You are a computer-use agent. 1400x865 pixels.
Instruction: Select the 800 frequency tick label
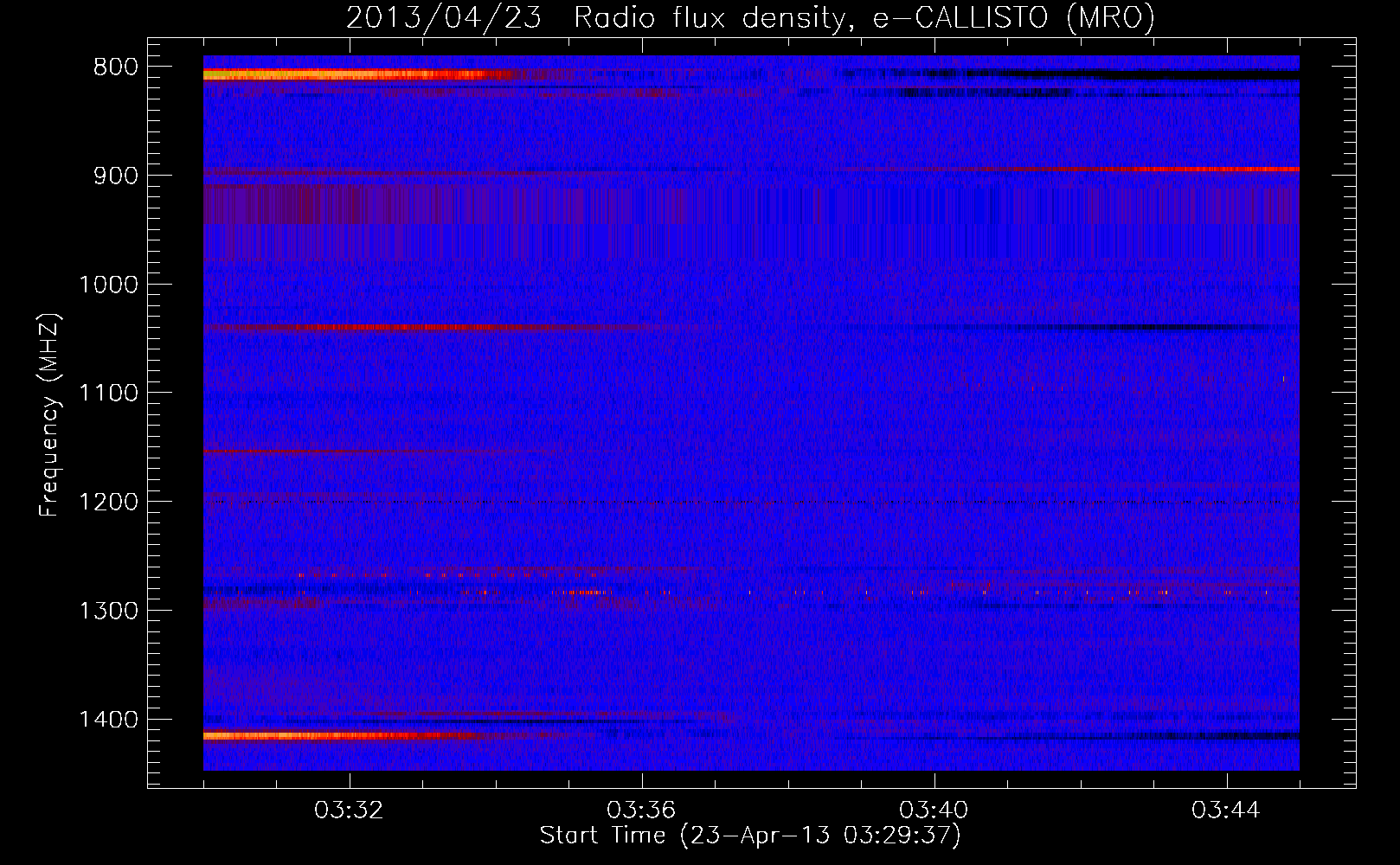click(116, 67)
